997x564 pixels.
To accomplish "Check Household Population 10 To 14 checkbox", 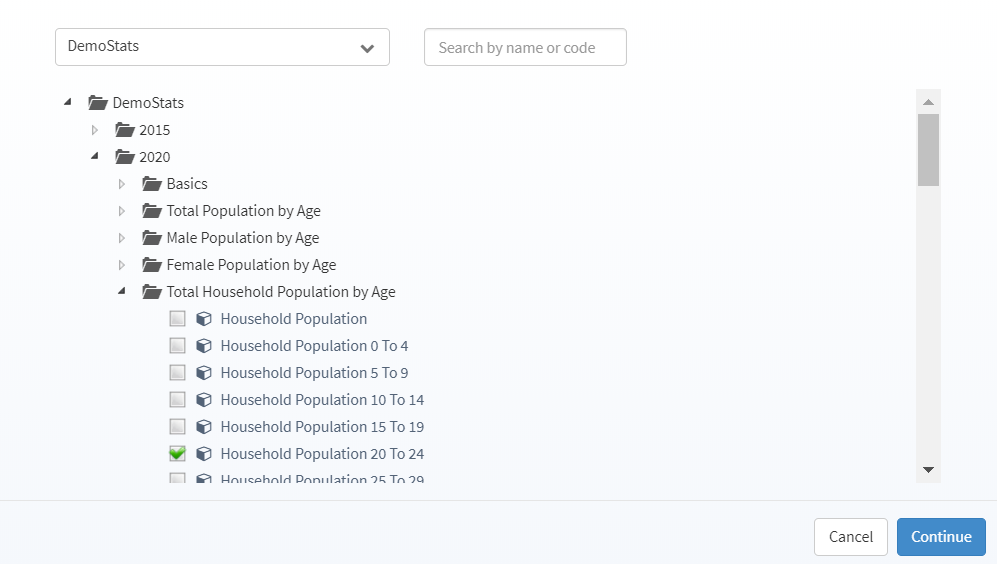I will coord(177,400).
